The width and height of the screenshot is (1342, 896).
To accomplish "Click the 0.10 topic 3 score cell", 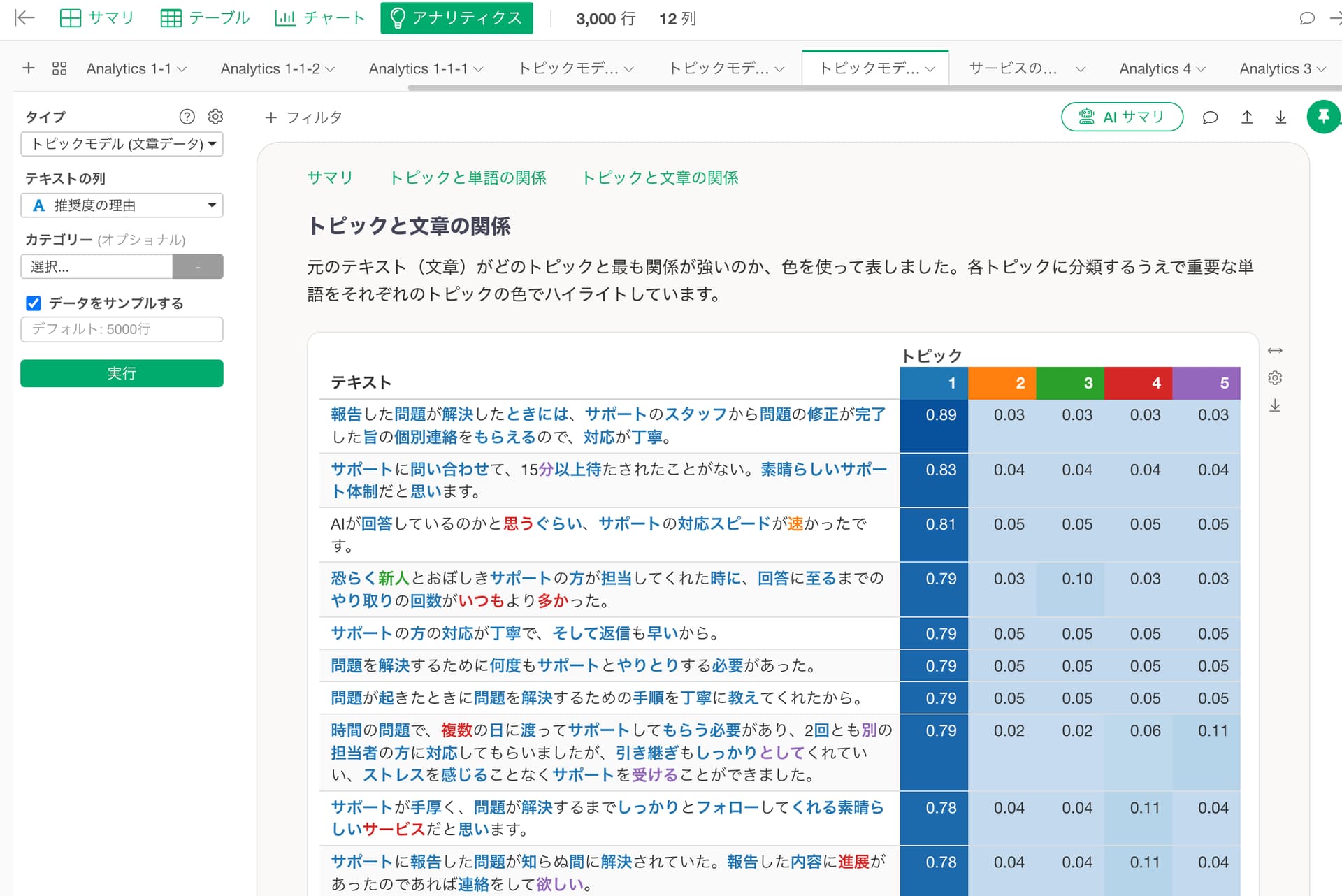I will (1070, 589).
